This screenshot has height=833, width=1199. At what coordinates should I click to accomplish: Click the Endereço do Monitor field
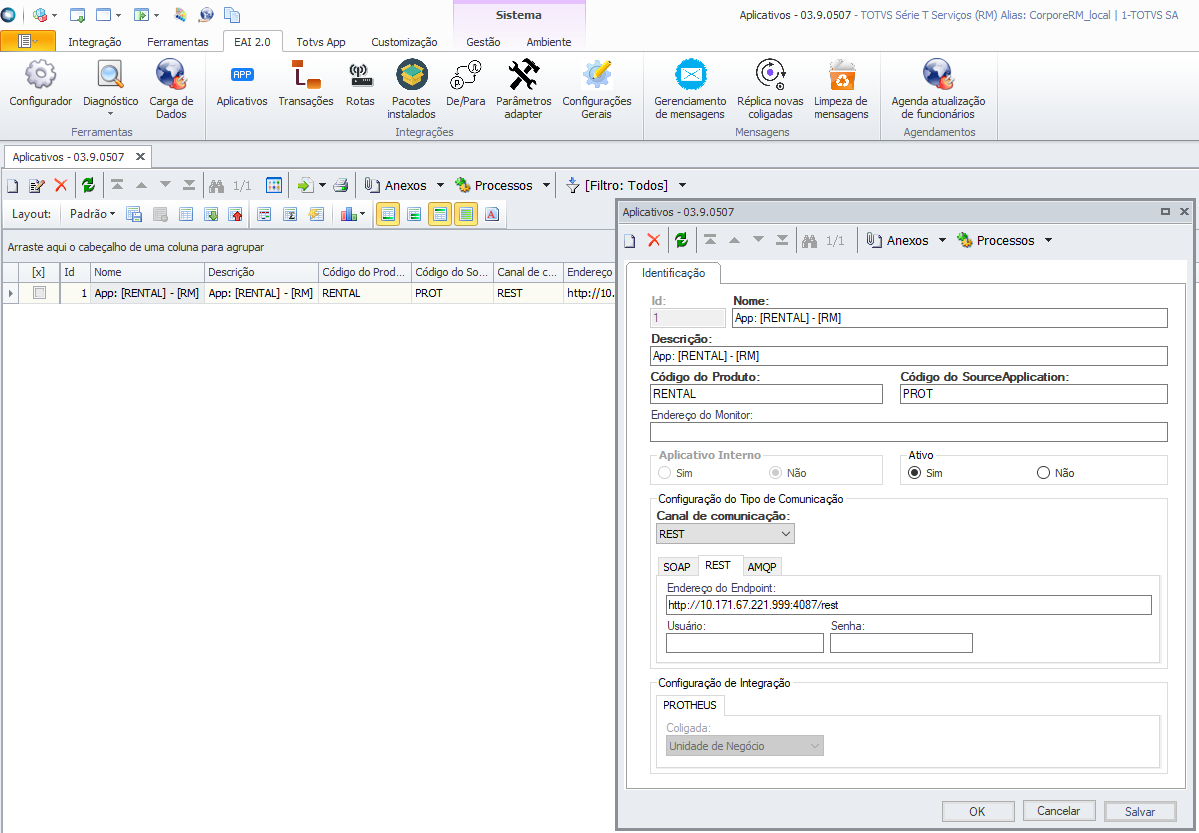click(x=908, y=431)
